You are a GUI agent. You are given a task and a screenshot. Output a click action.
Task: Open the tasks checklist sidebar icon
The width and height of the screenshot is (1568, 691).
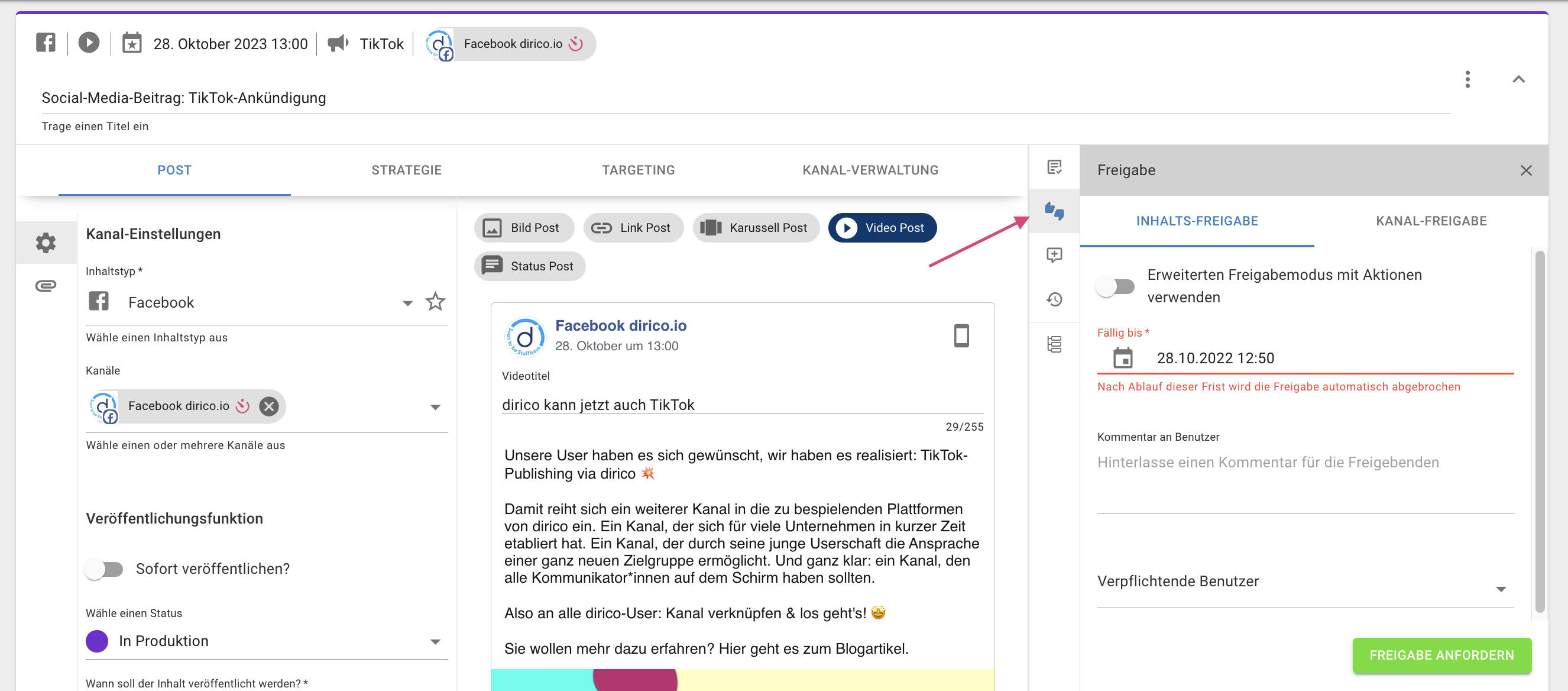pos(1054,167)
